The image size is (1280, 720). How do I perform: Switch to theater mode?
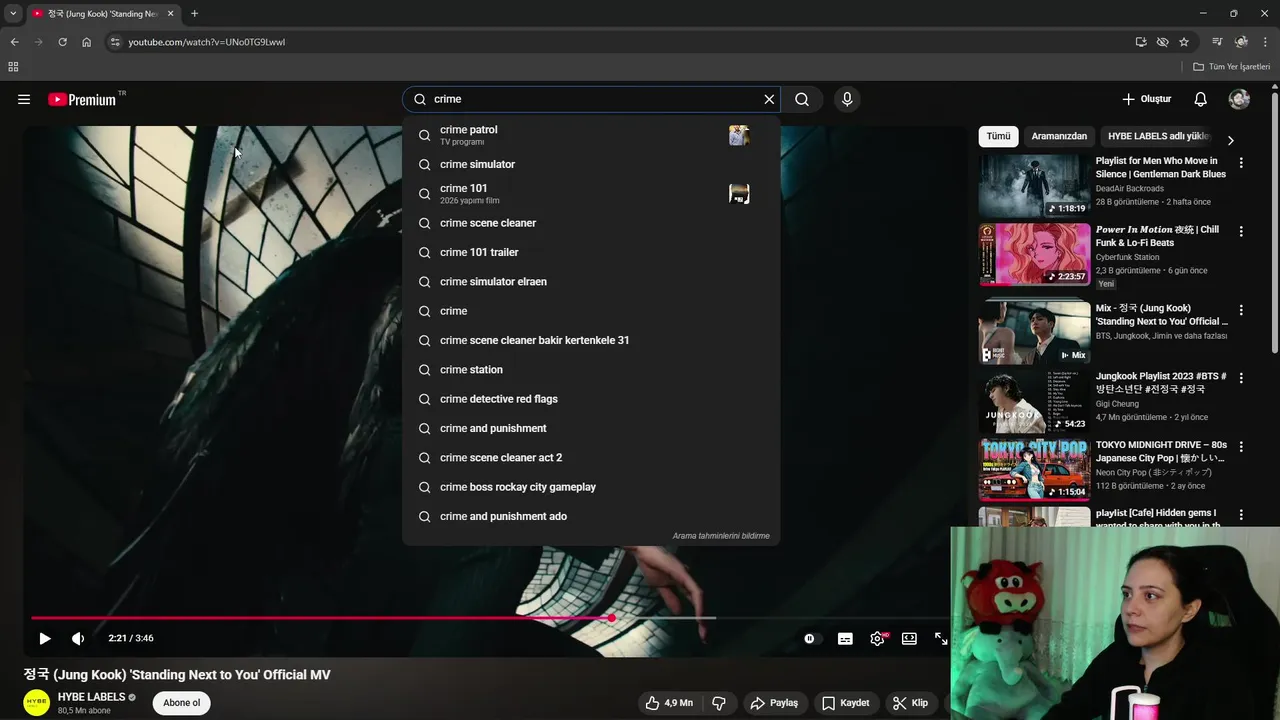coord(909,638)
